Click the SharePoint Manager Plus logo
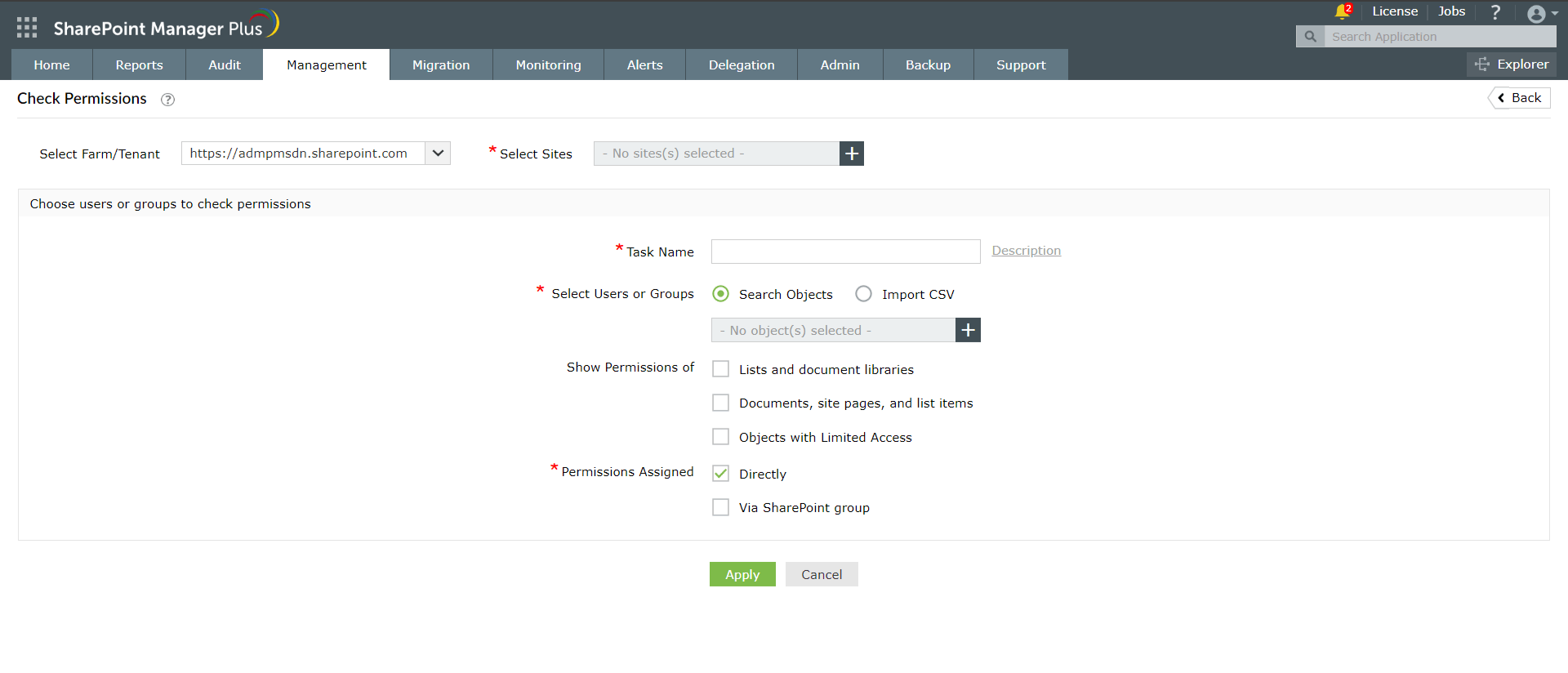Screen dimensions: 1568x673 point(167,26)
